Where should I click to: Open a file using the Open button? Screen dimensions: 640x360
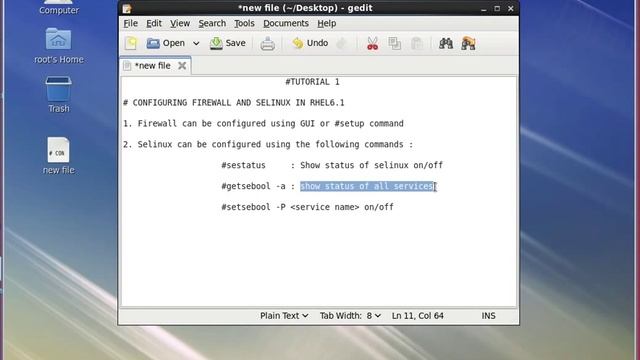(166, 43)
